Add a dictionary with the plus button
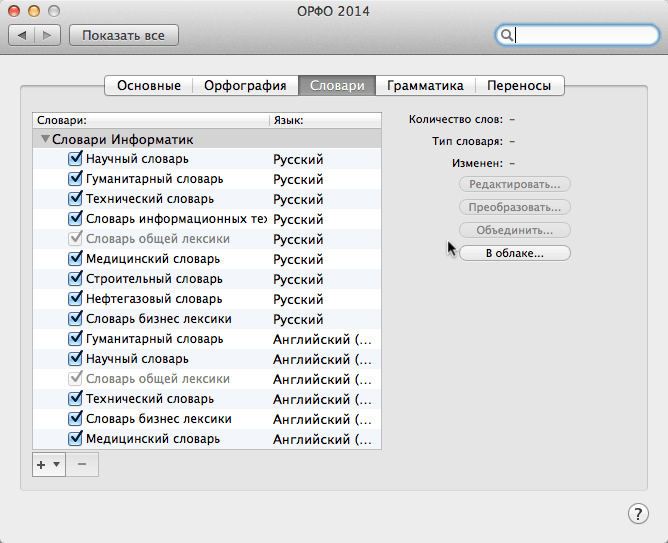This screenshot has width=668, height=543. pos(41,465)
